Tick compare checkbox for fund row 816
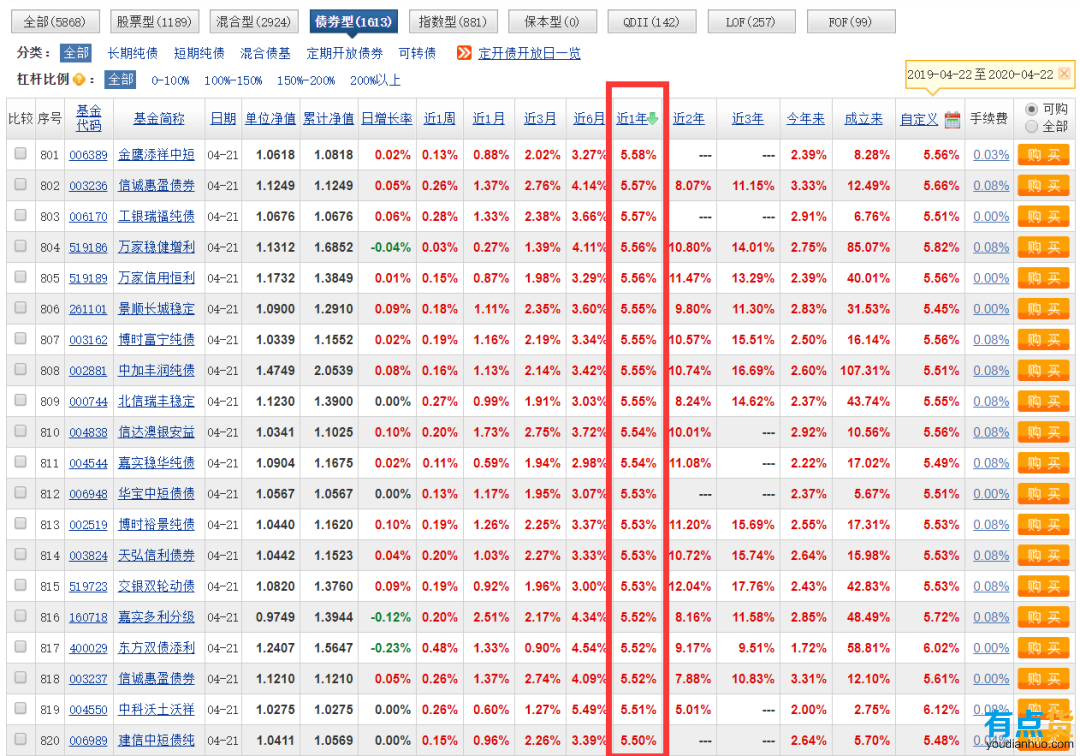 pos(21,616)
